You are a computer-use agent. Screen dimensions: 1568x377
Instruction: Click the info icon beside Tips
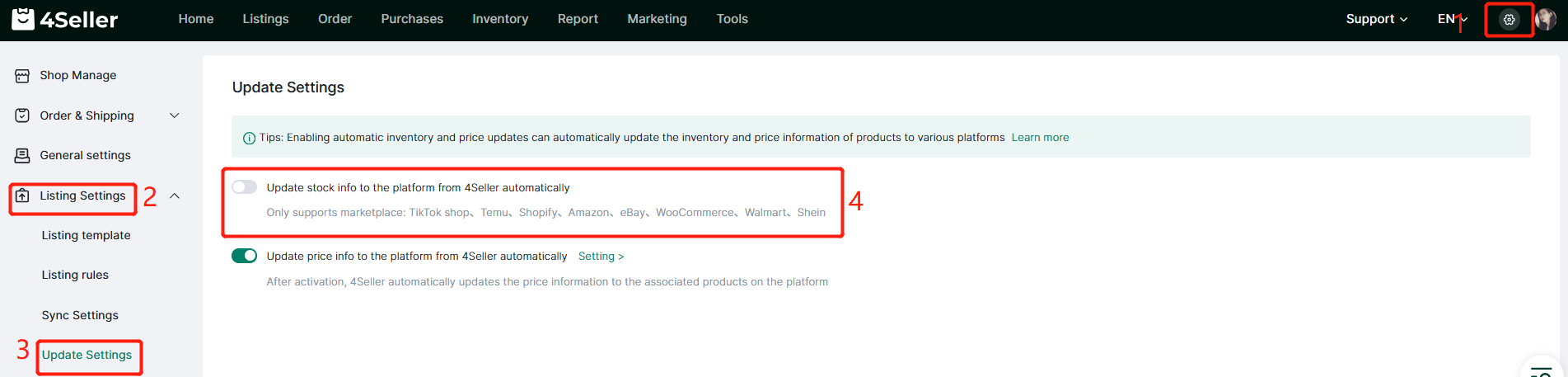click(x=249, y=138)
